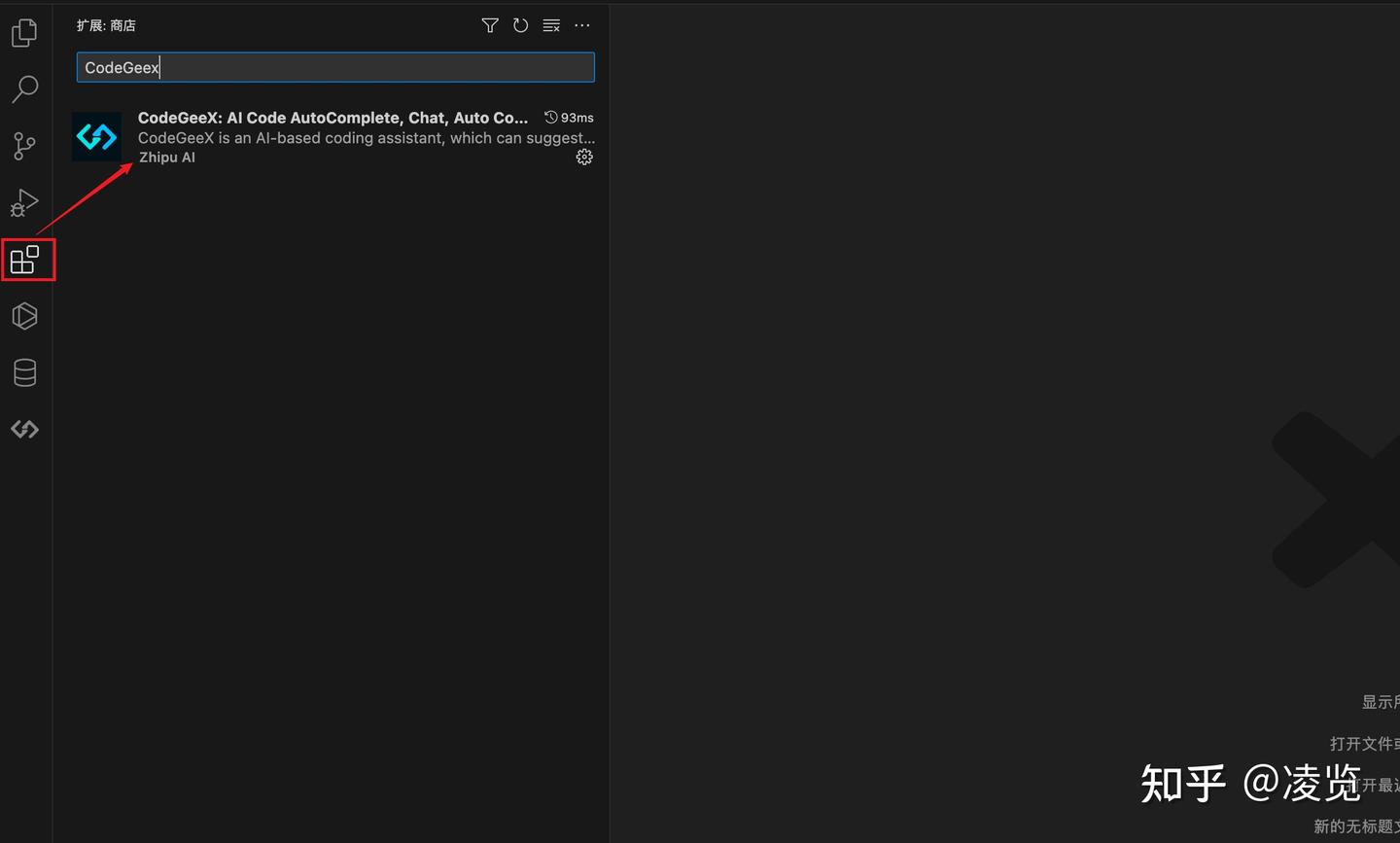Open the Search view in activity bar
The width and height of the screenshot is (1400, 843).
[24, 89]
